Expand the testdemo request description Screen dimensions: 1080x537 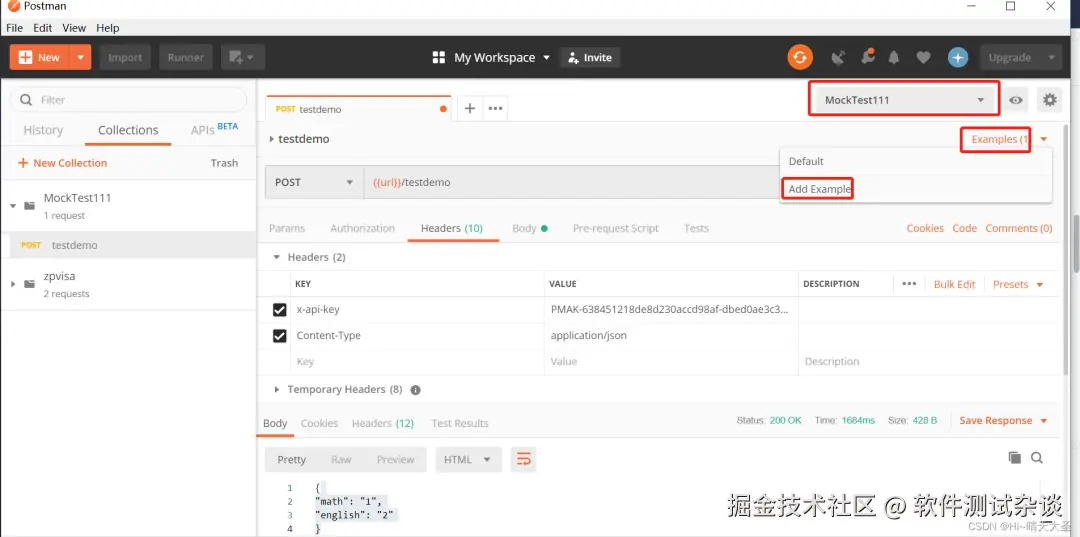click(x=271, y=139)
